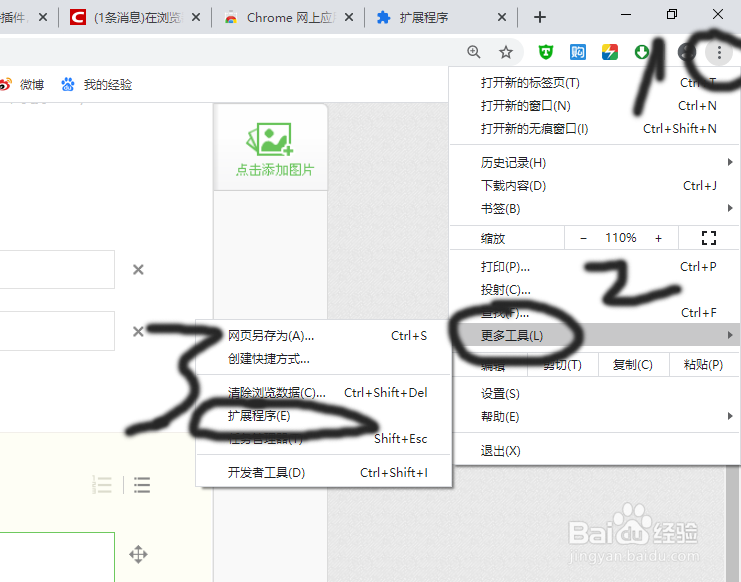Close the 扩展程序 tab
Viewport: 741px width, 582px height.
[x=502, y=17]
